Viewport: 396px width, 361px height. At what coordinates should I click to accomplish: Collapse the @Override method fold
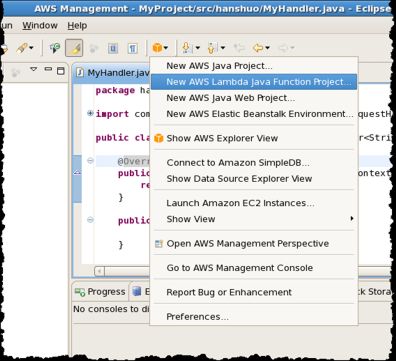click(90, 161)
